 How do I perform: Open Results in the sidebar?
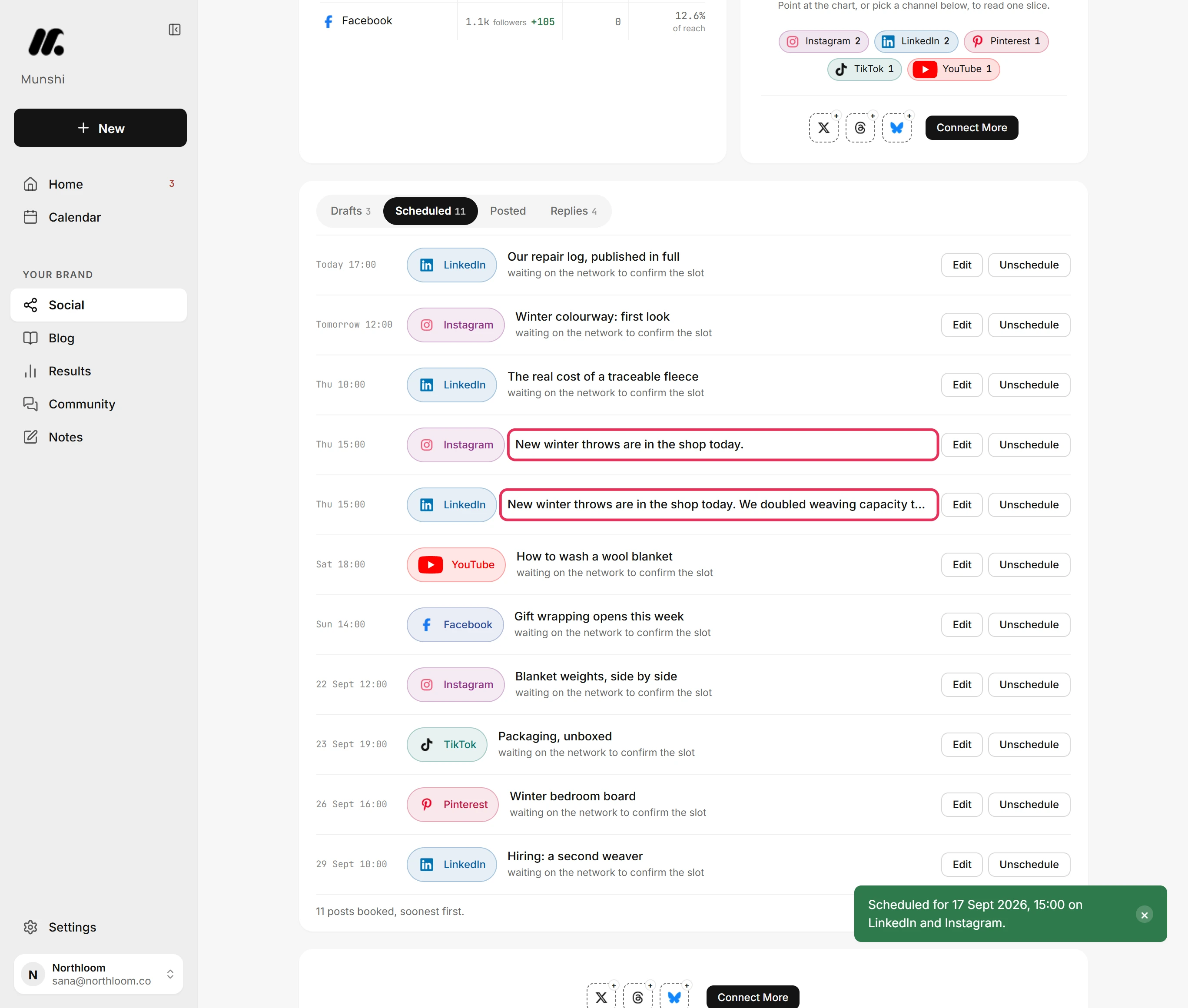tap(98, 371)
